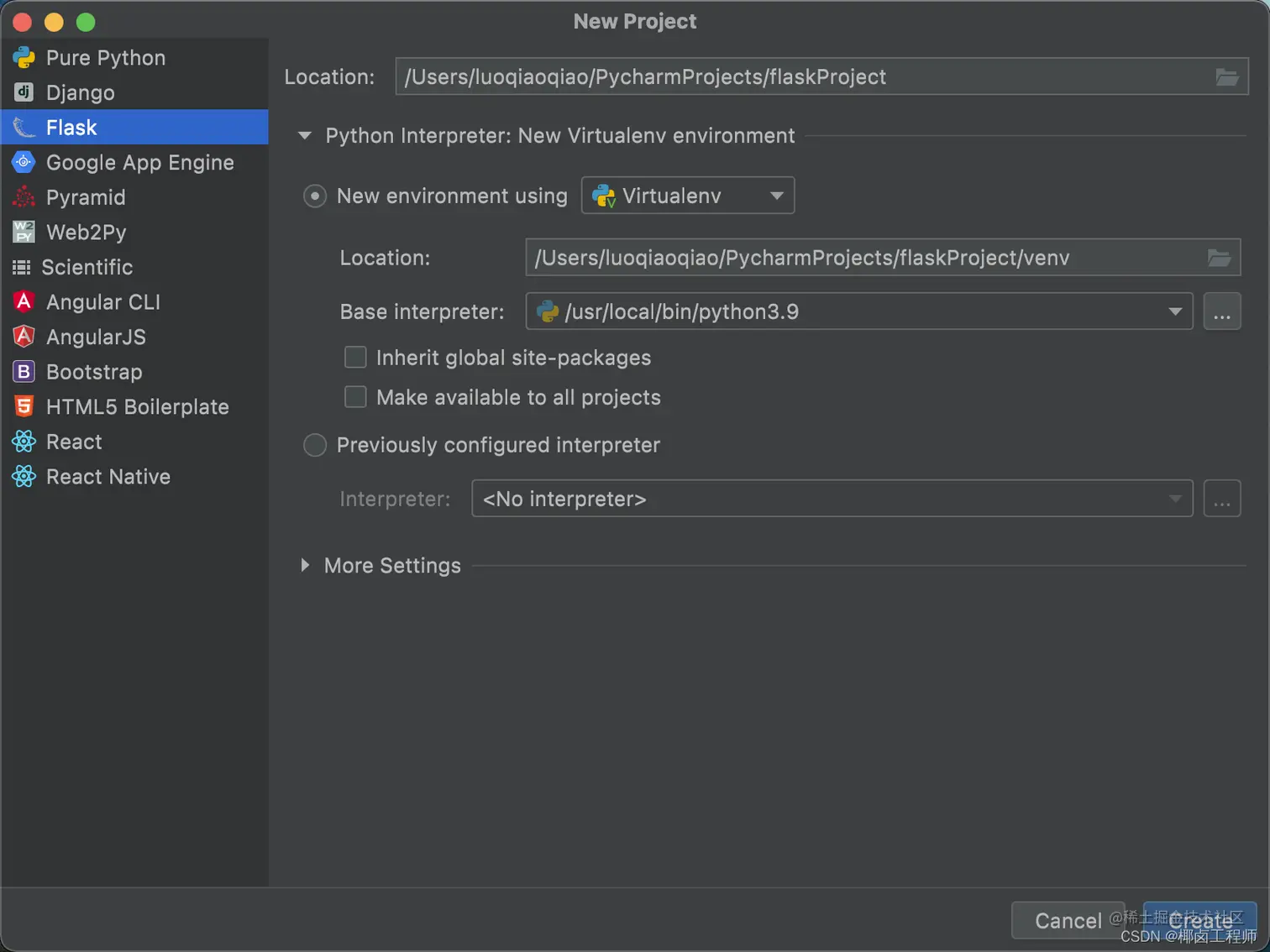The image size is (1270, 952).
Task: Open the Virtualenv environment type dropdown
Action: (688, 196)
